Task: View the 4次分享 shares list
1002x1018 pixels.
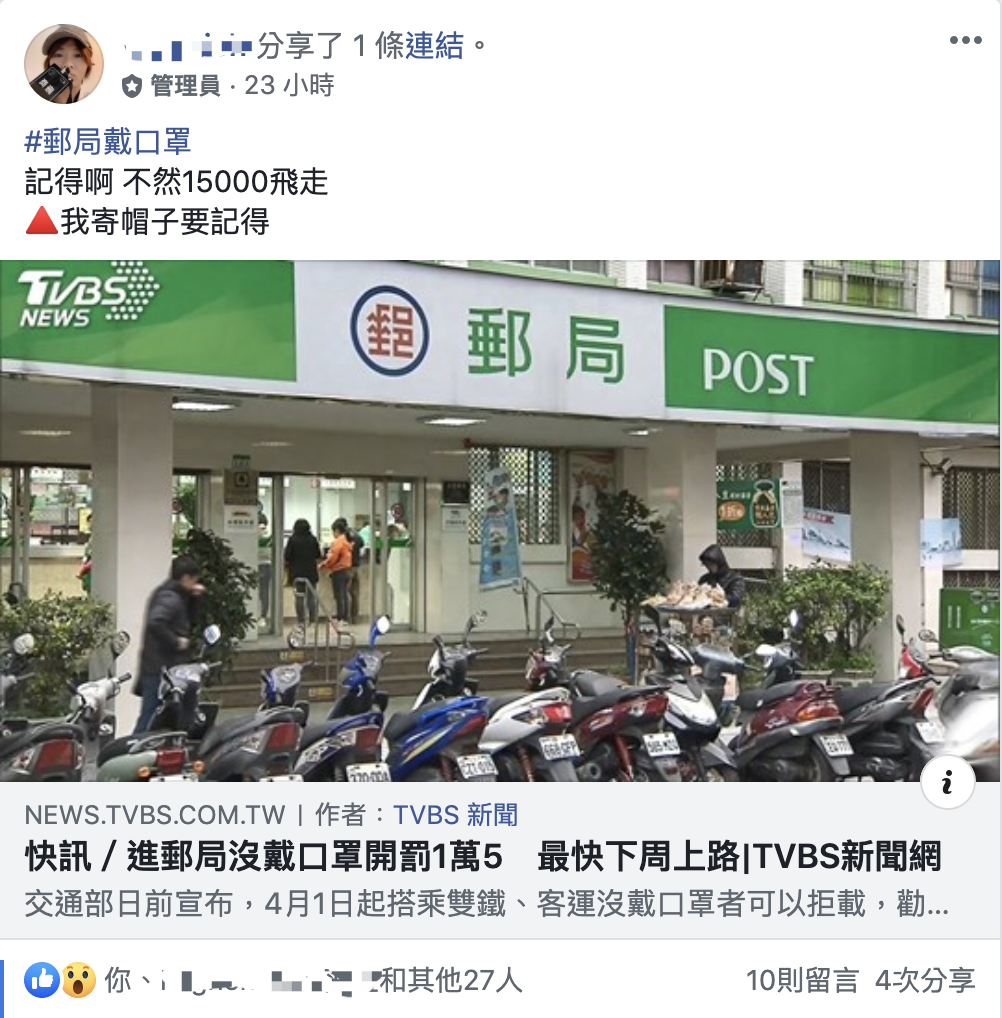Action: 925,980
